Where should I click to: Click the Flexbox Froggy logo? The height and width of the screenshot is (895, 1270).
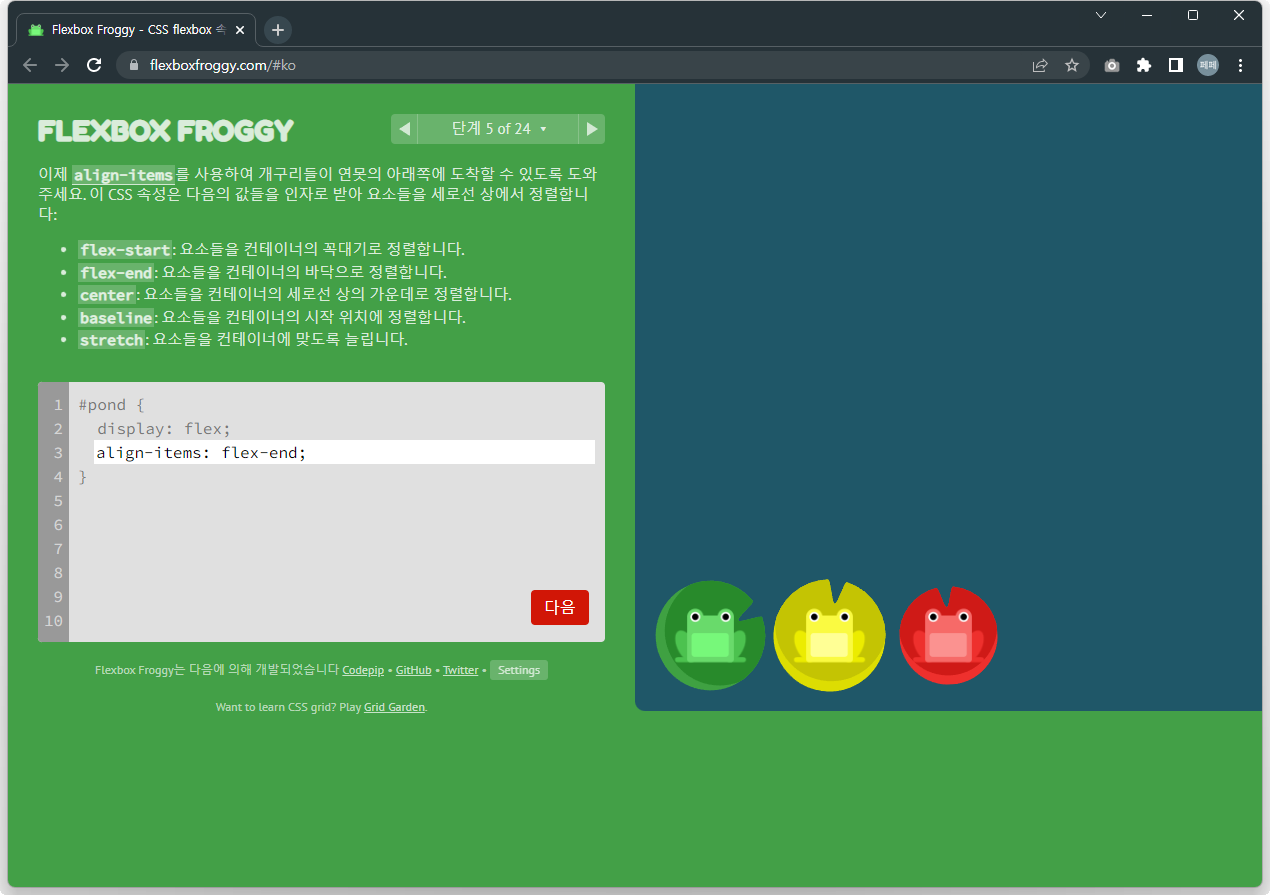[166, 130]
